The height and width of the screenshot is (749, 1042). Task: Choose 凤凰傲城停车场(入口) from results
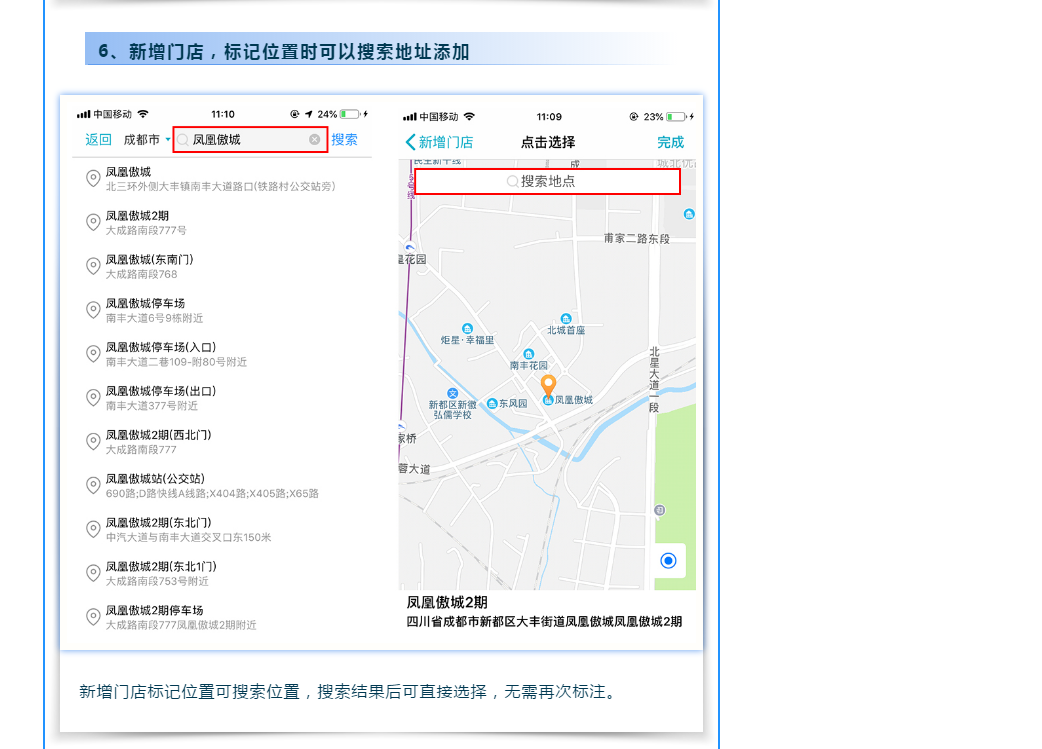pos(160,354)
